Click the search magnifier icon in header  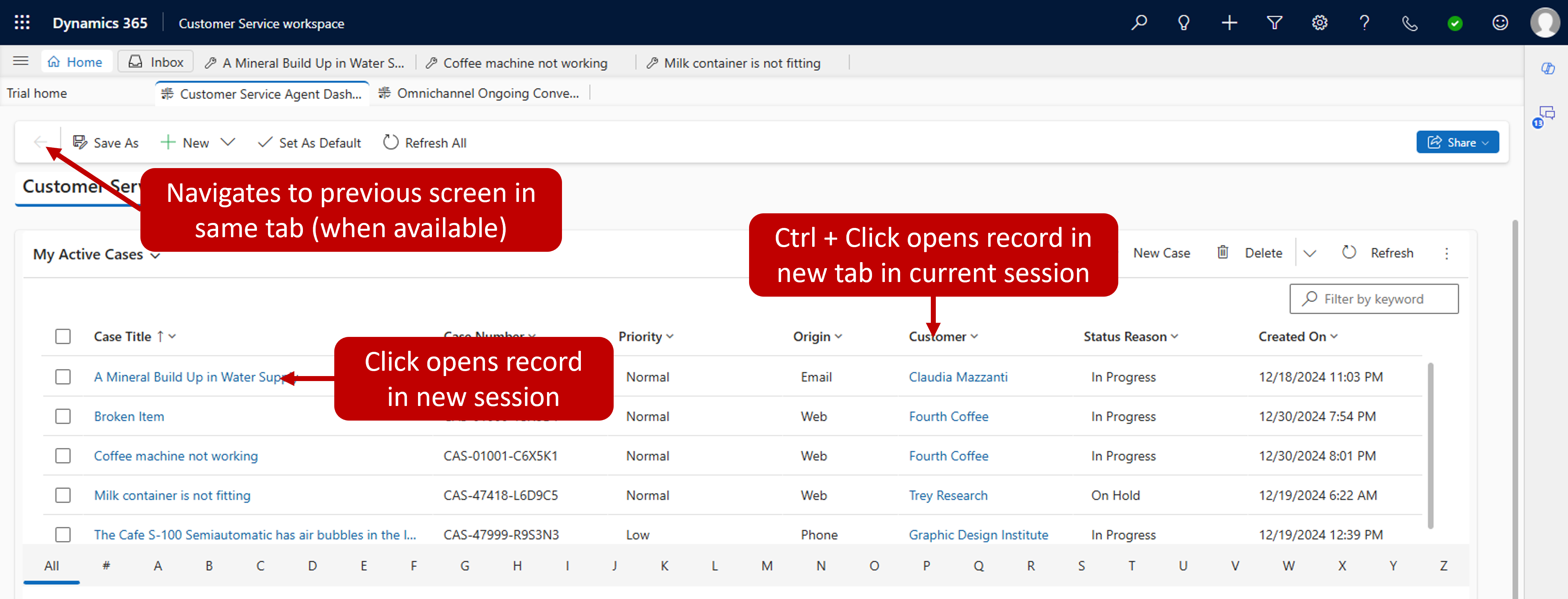1139,22
